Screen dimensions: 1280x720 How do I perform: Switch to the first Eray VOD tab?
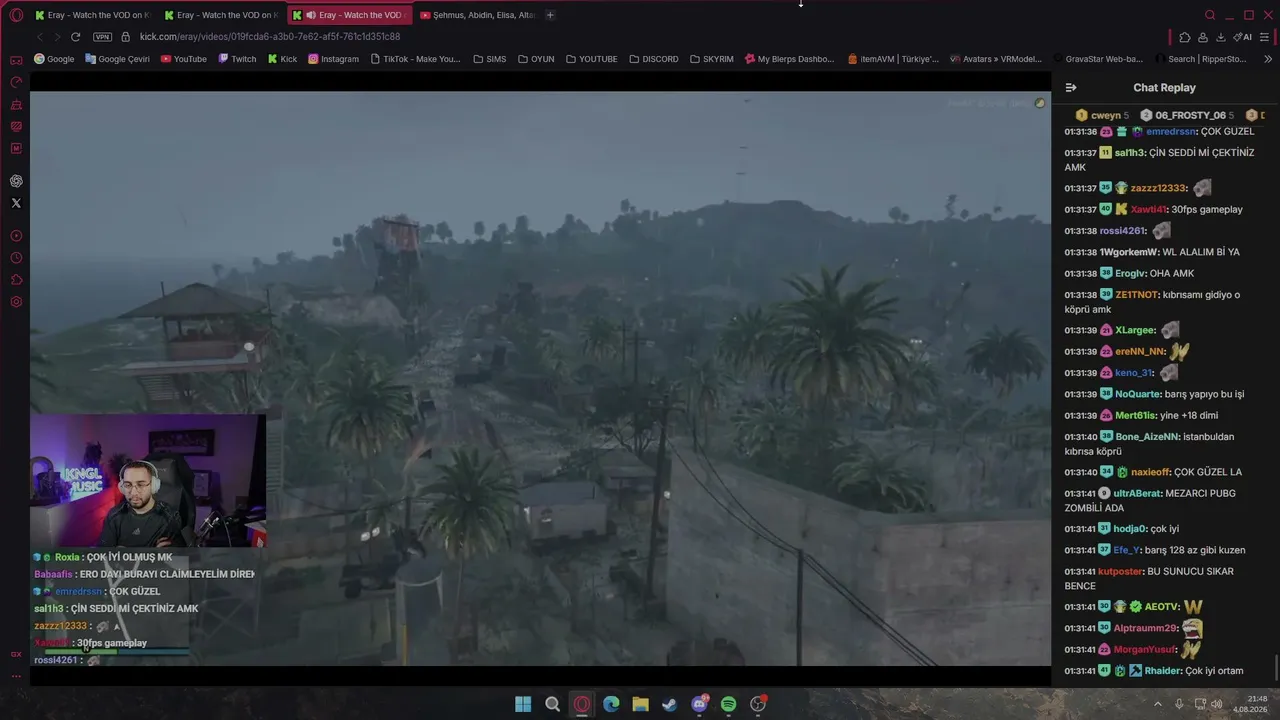pyautogui.click(x=92, y=15)
